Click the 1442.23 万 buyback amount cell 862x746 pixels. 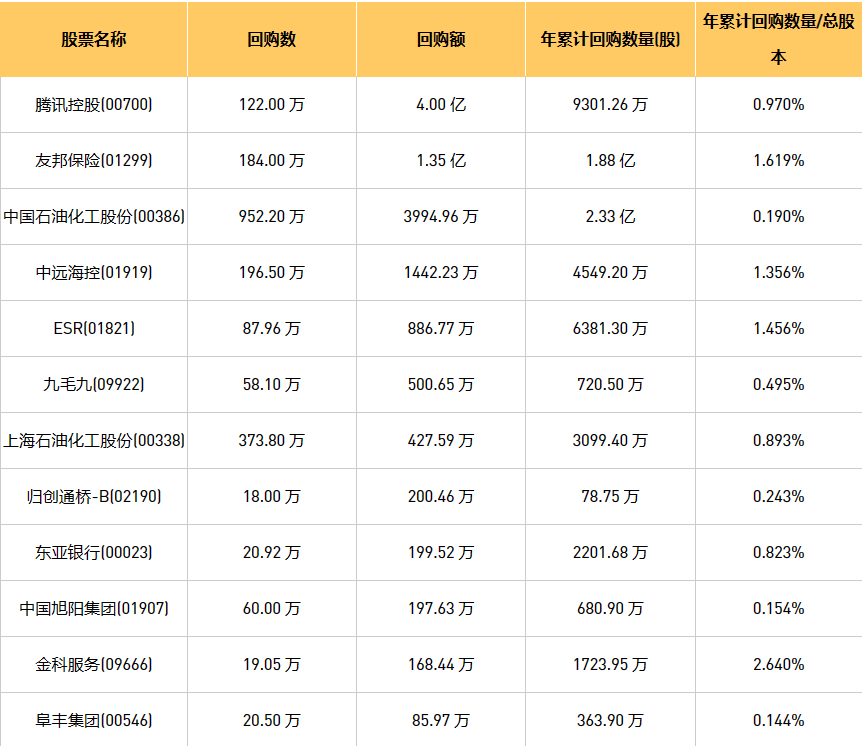[441, 273]
